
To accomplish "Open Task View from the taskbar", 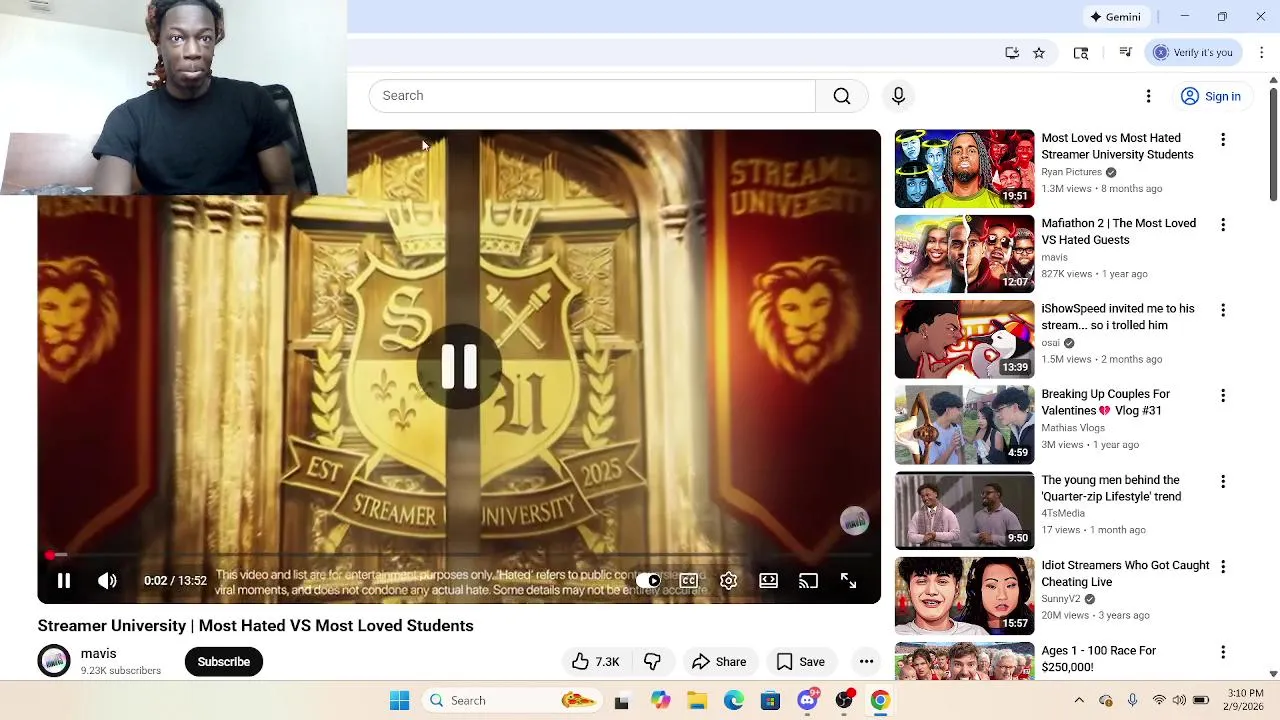I will tap(621, 701).
